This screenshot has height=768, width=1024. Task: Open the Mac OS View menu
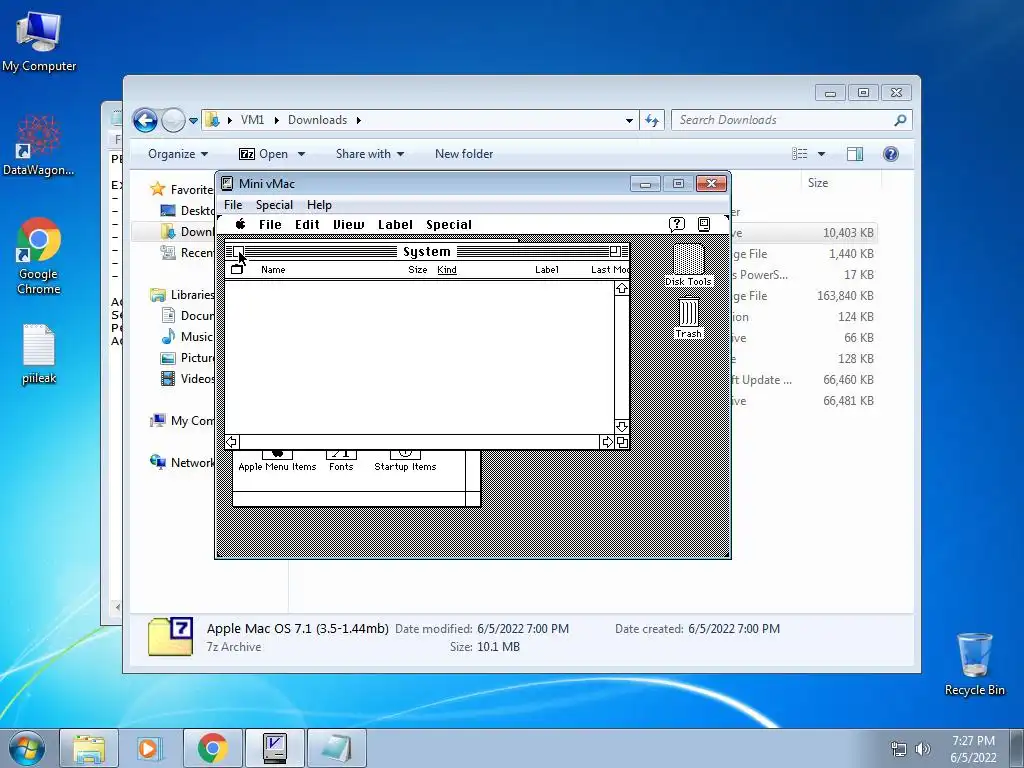coord(349,225)
